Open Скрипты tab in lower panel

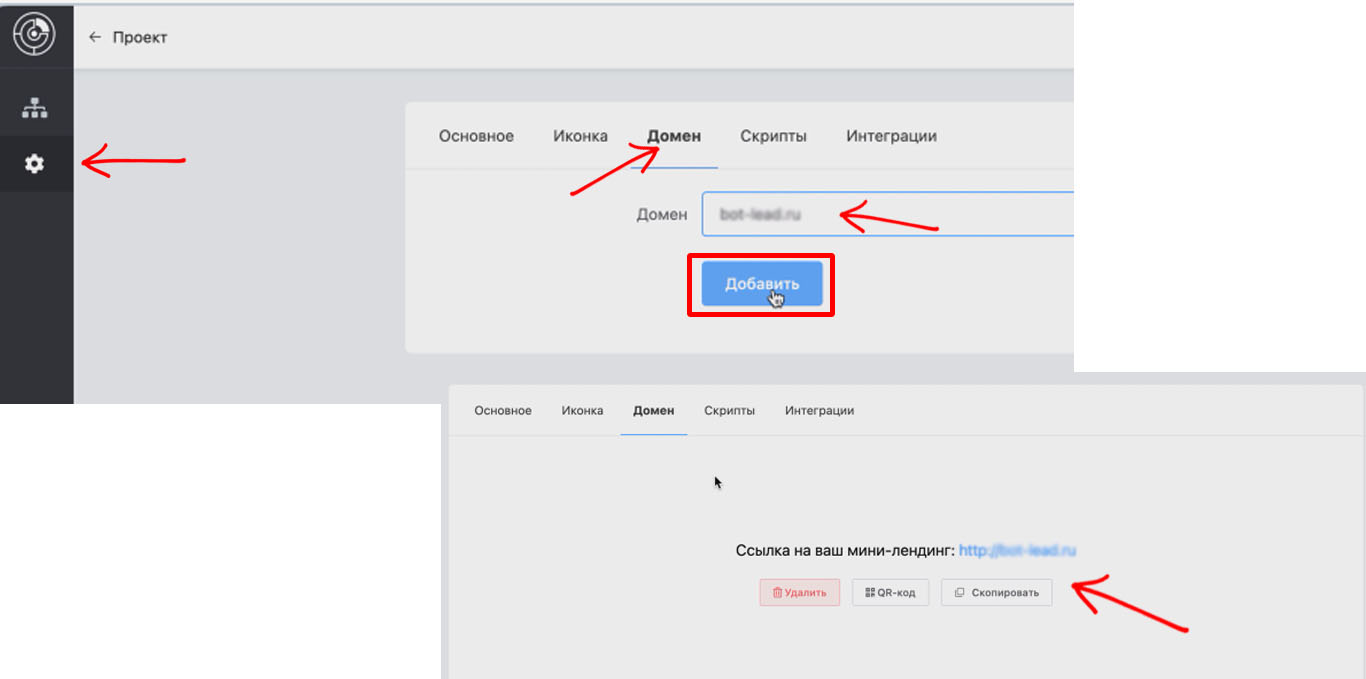(729, 410)
